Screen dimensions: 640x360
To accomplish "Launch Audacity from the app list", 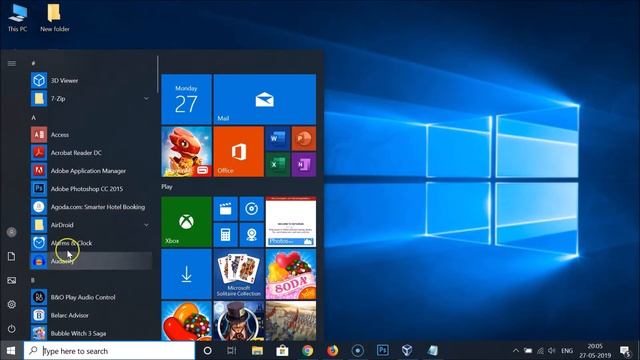I will coord(91,261).
